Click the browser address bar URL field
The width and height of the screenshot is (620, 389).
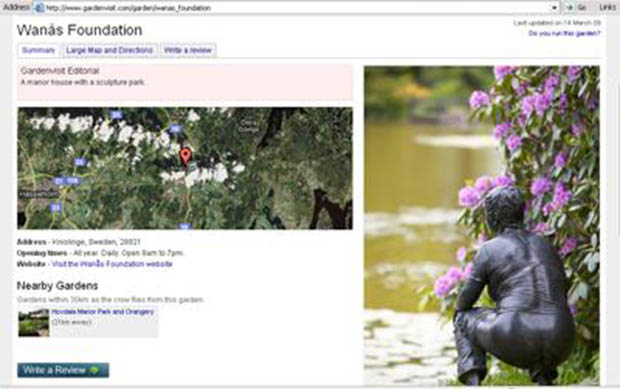pyautogui.click(x=297, y=8)
